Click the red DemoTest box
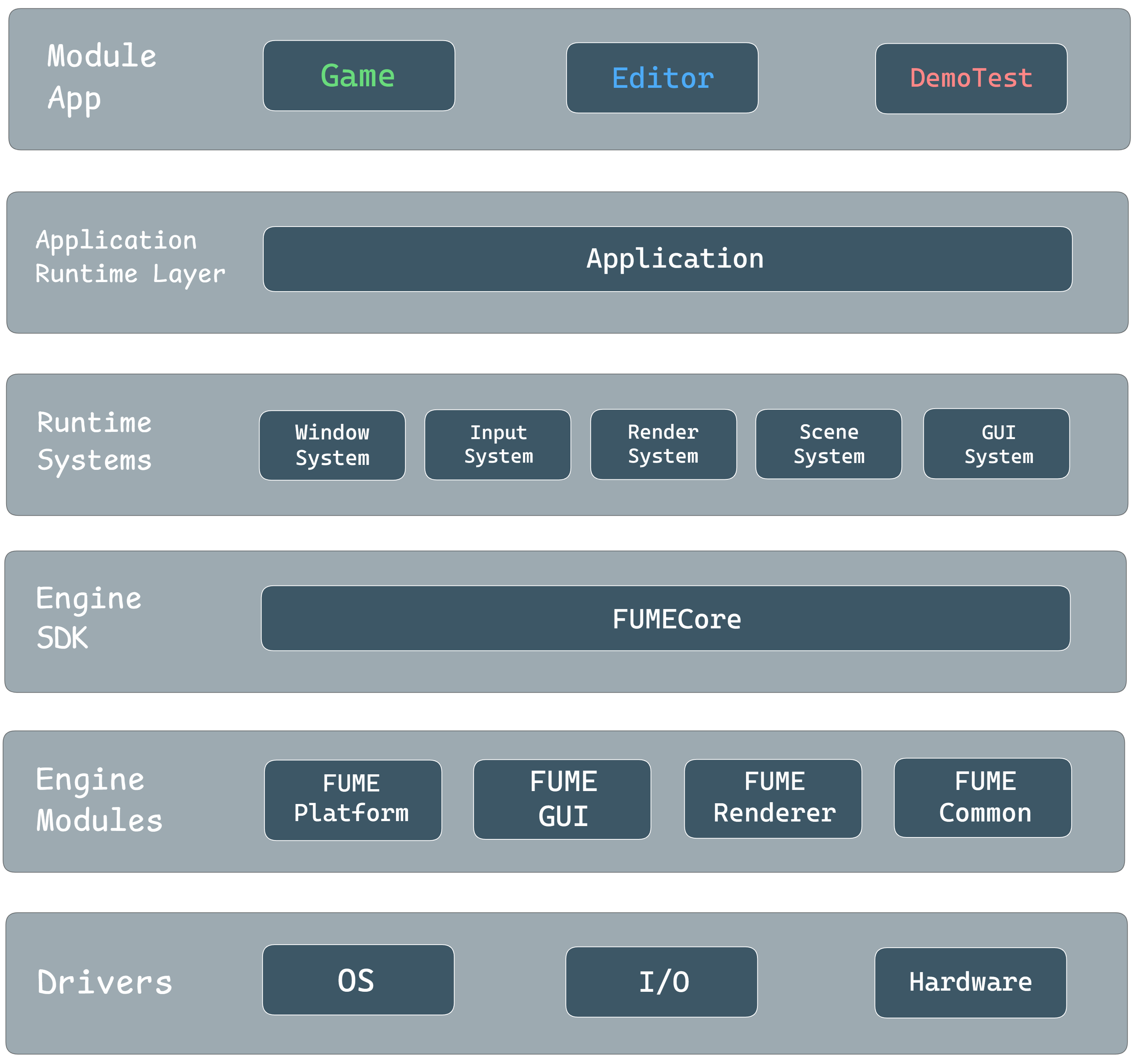The width and height of the screenshot is (1134, 1064). point(971,79)
